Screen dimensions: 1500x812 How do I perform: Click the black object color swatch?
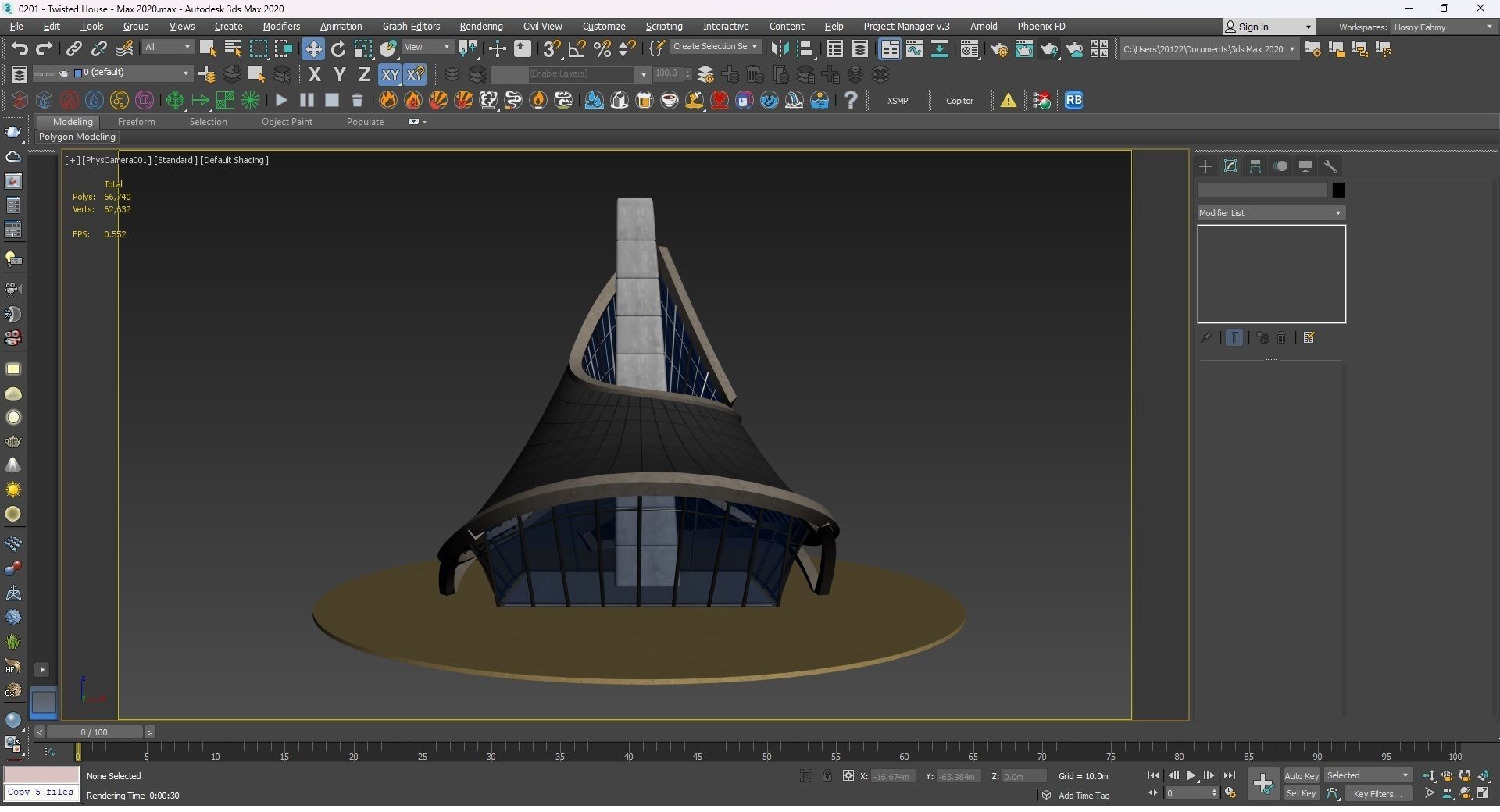click(1338, 190)
